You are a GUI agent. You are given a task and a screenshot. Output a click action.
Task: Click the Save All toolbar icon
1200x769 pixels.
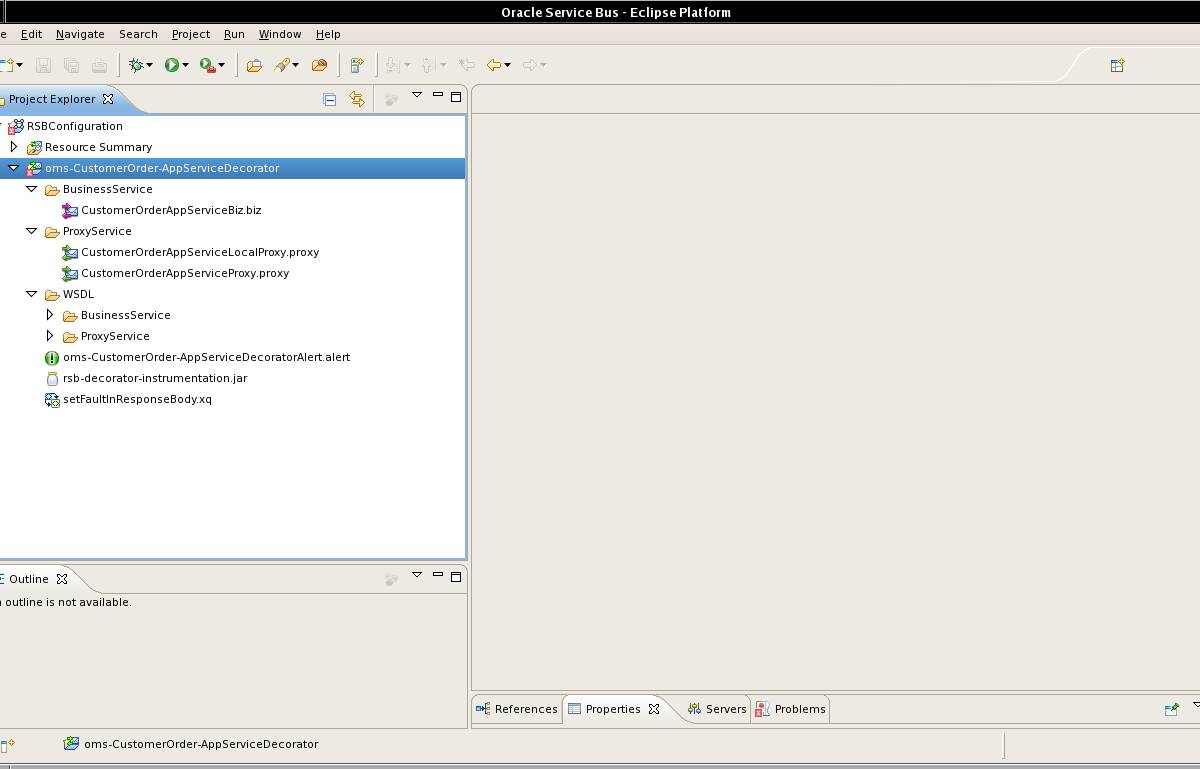pyautogui.click(x=71, y=65)
